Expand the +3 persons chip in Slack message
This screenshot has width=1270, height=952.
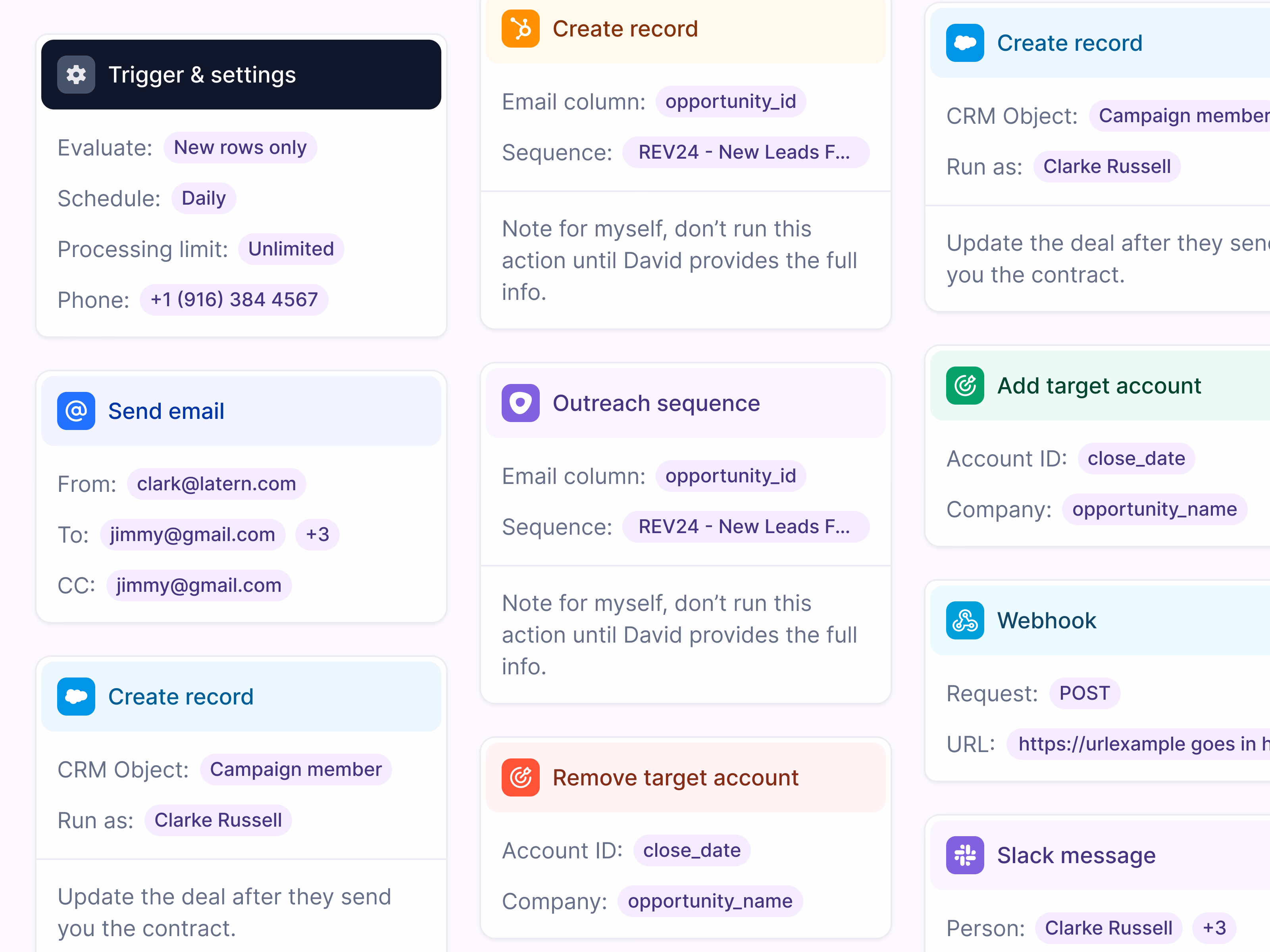(1214, 928)
